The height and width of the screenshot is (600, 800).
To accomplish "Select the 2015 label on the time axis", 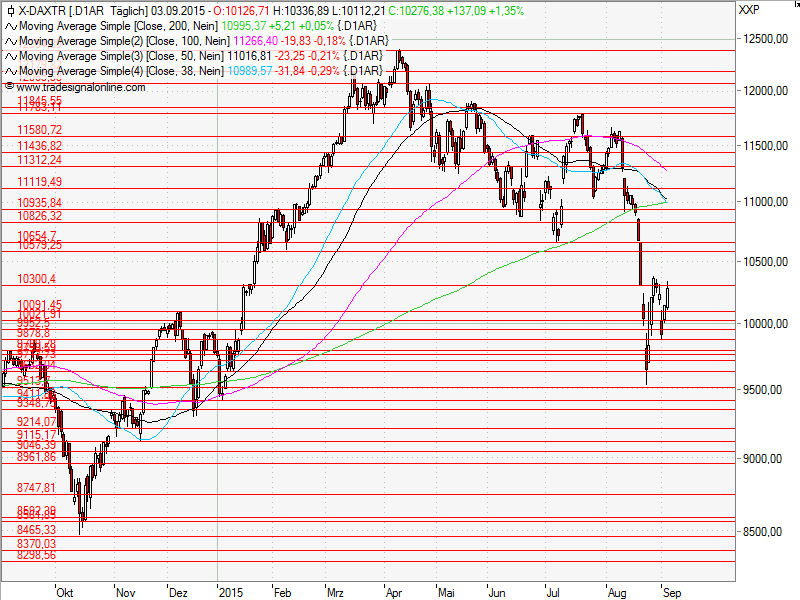I will (231, 591).
